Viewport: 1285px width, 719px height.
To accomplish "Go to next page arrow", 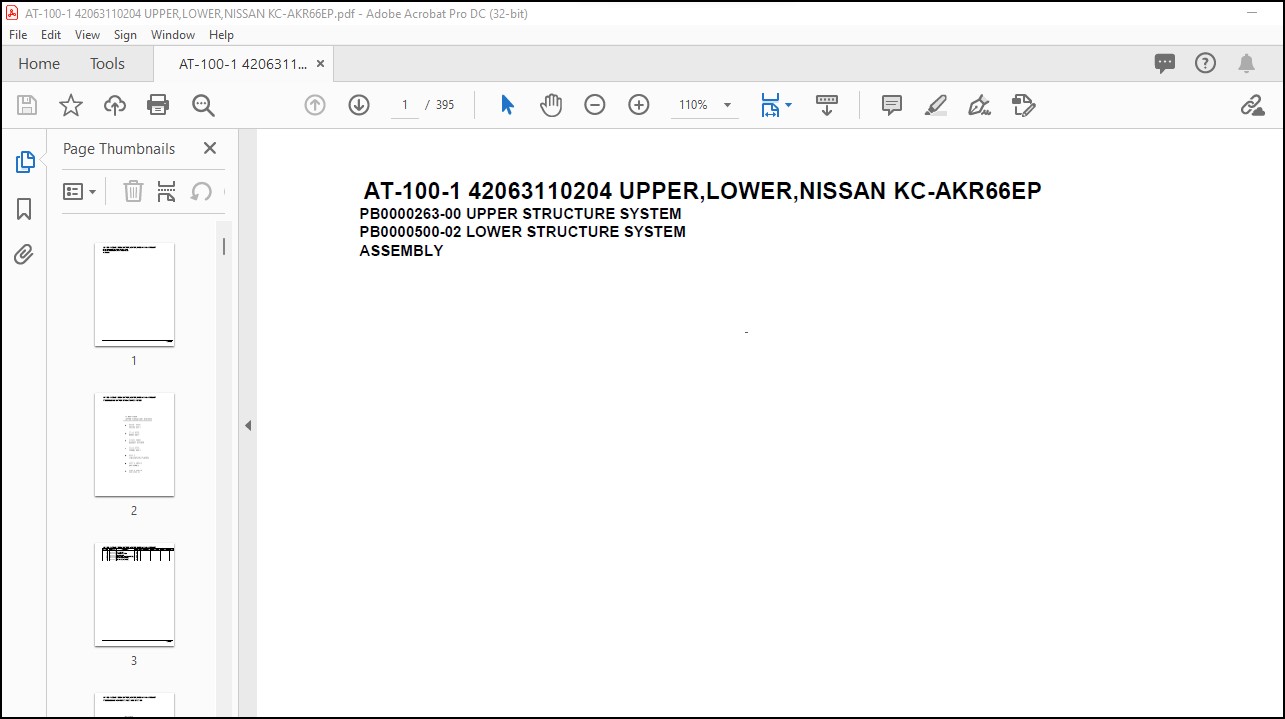I will coord(359,105).
